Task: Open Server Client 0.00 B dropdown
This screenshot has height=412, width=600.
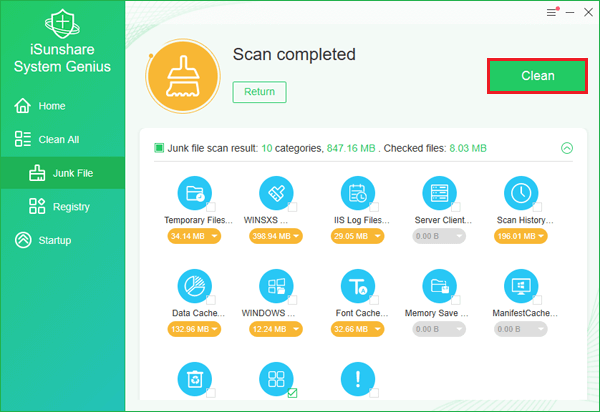Action: (439, 236)
